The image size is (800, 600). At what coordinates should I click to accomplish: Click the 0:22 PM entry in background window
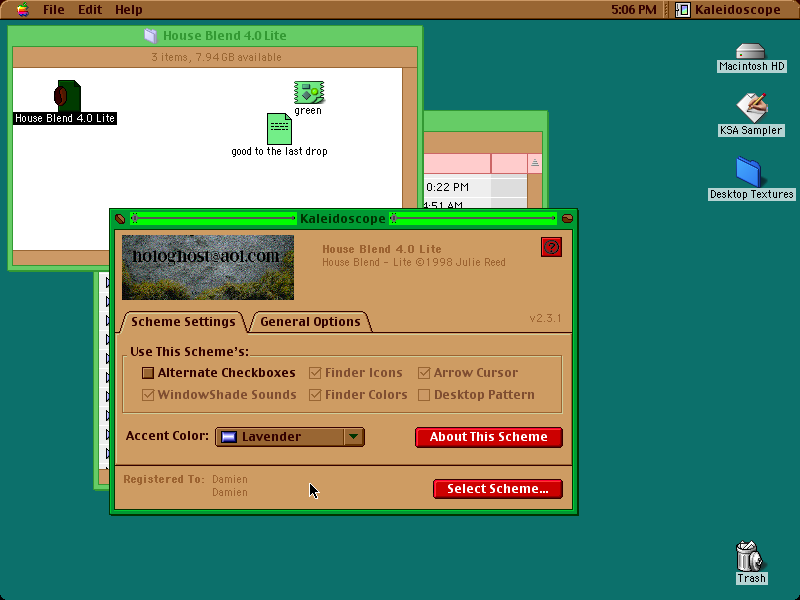click(x=447, y=187)
